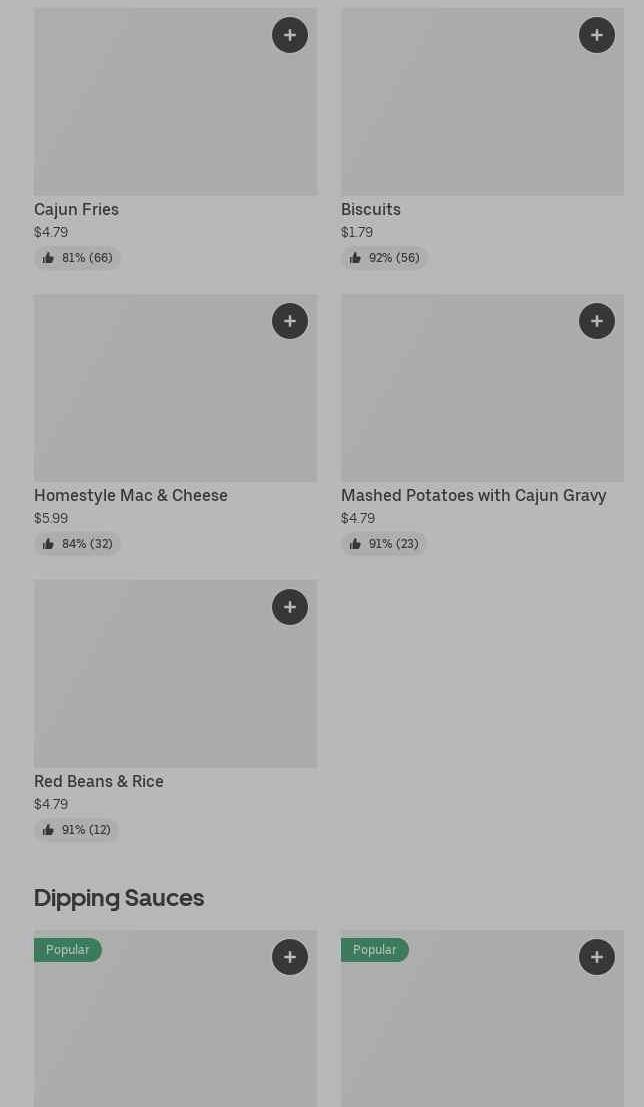This screenshot has width=644, height=1107.
Task: Add Mashed Potatoes with Cajun Gravy
Action: click(x=597, y=321)
